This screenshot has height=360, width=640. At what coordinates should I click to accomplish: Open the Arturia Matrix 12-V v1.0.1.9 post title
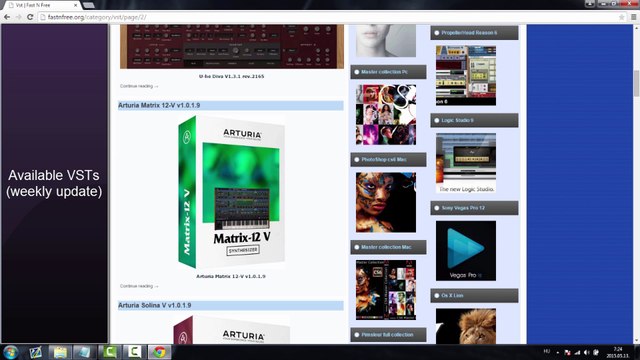[159, 105]
